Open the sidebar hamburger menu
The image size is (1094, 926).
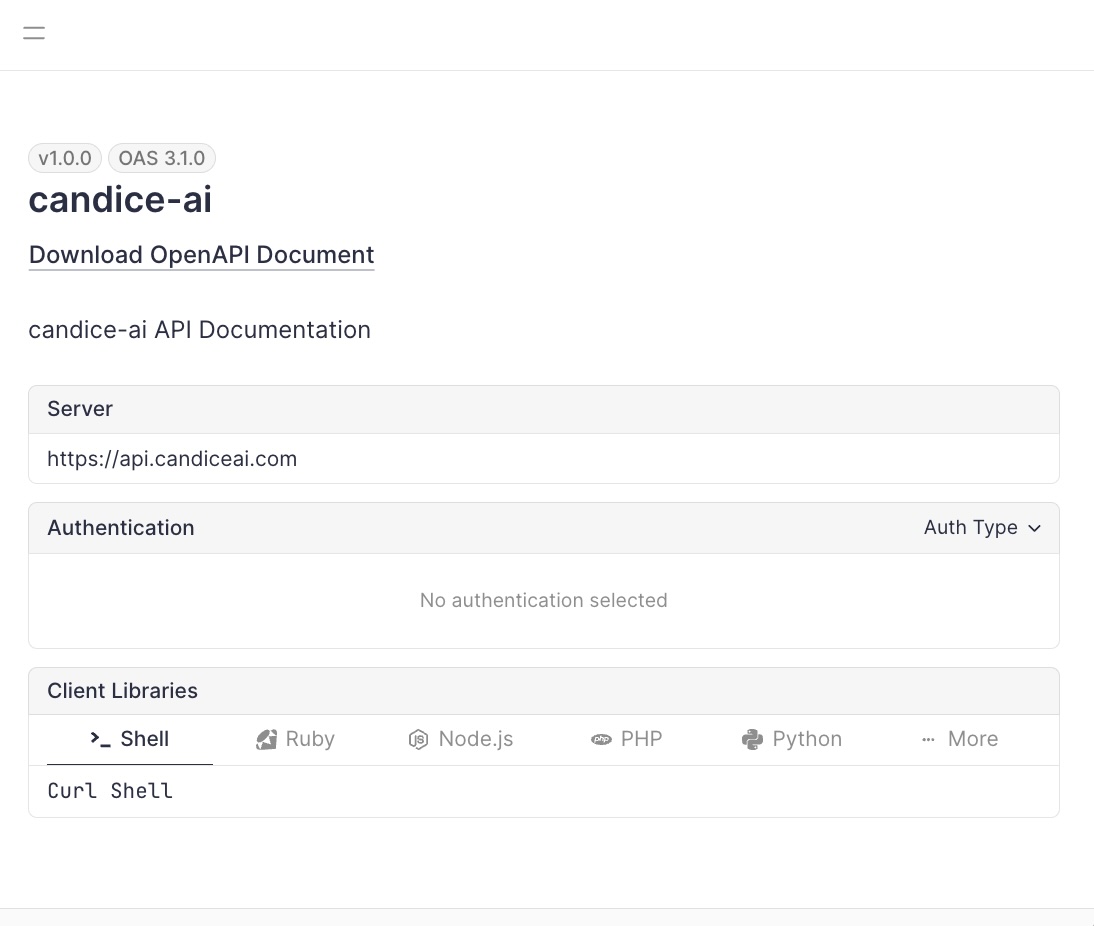pos(33,32)
